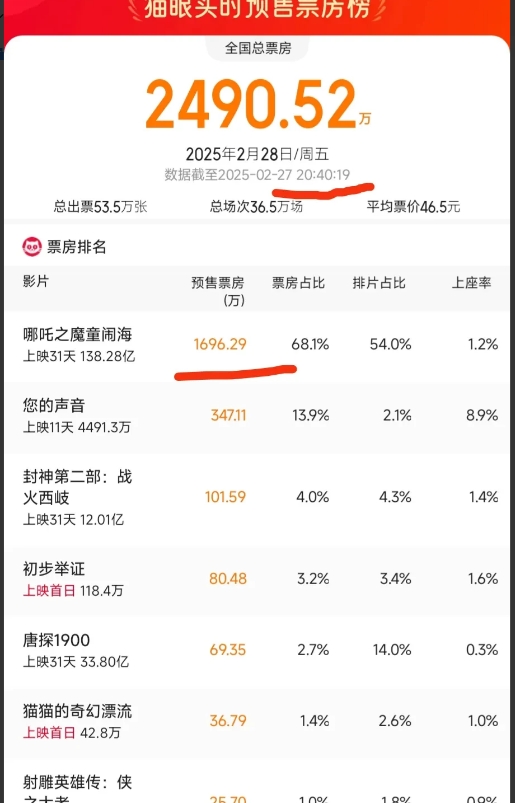This screenshot has width=515, height=803.
Task: Open the 初步举证 movie row
Action: point(260,579)
